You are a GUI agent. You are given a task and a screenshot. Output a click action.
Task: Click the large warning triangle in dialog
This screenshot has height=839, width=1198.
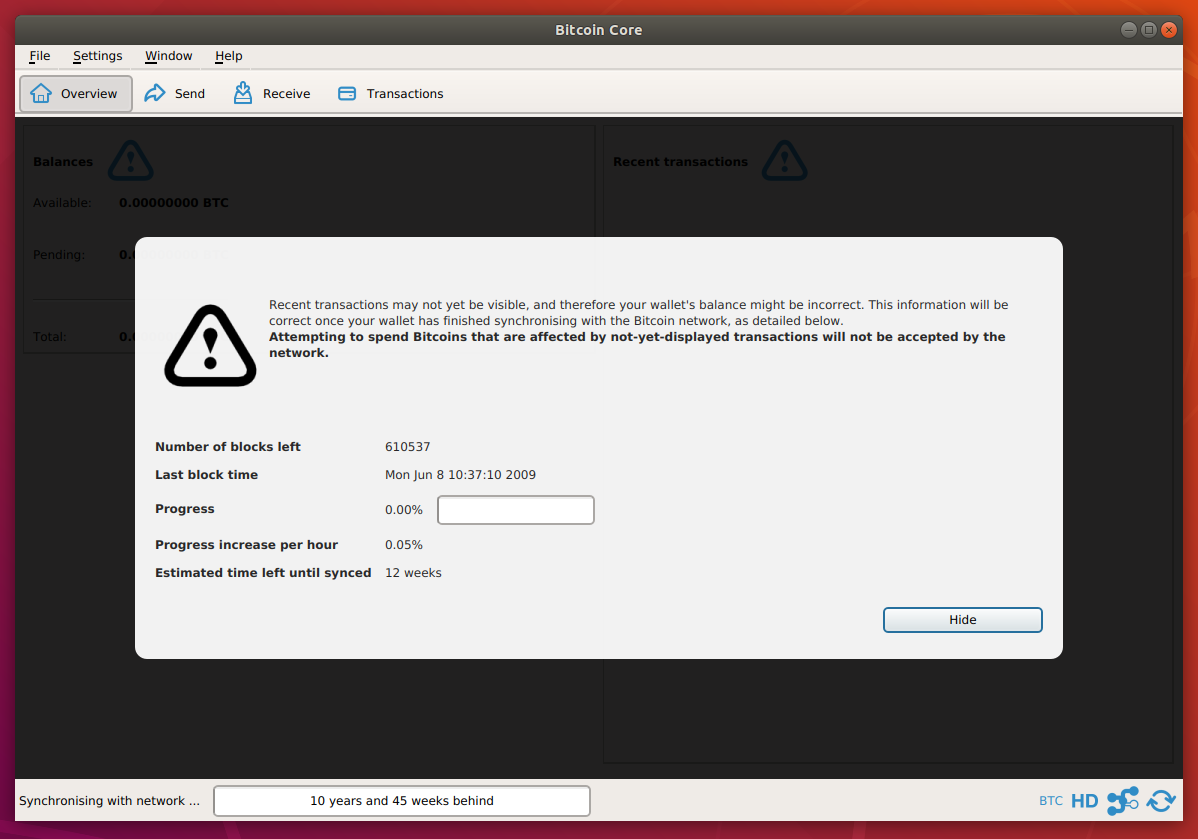click(210, 346)
